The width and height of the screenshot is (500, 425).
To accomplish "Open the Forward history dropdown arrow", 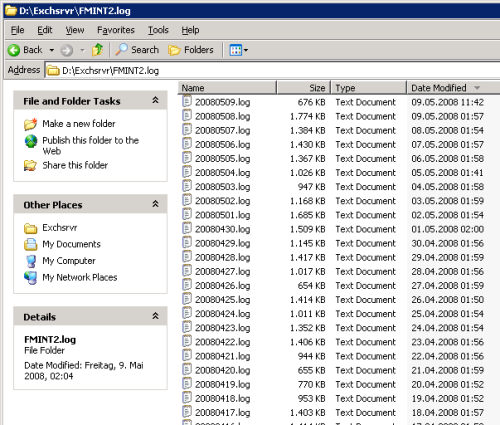I will click(x=82, y=50).
